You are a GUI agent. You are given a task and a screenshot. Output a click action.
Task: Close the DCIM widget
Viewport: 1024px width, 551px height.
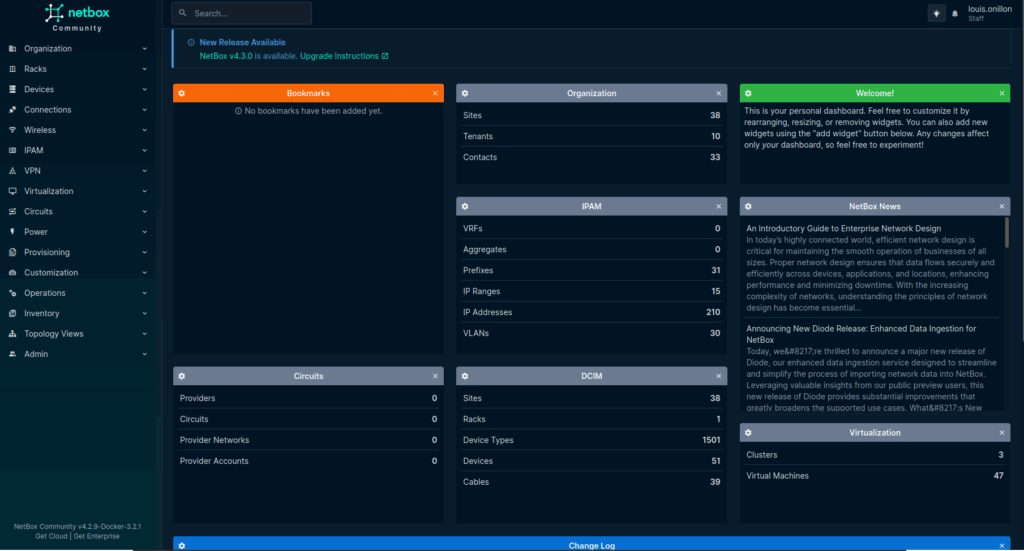point(718,376)
